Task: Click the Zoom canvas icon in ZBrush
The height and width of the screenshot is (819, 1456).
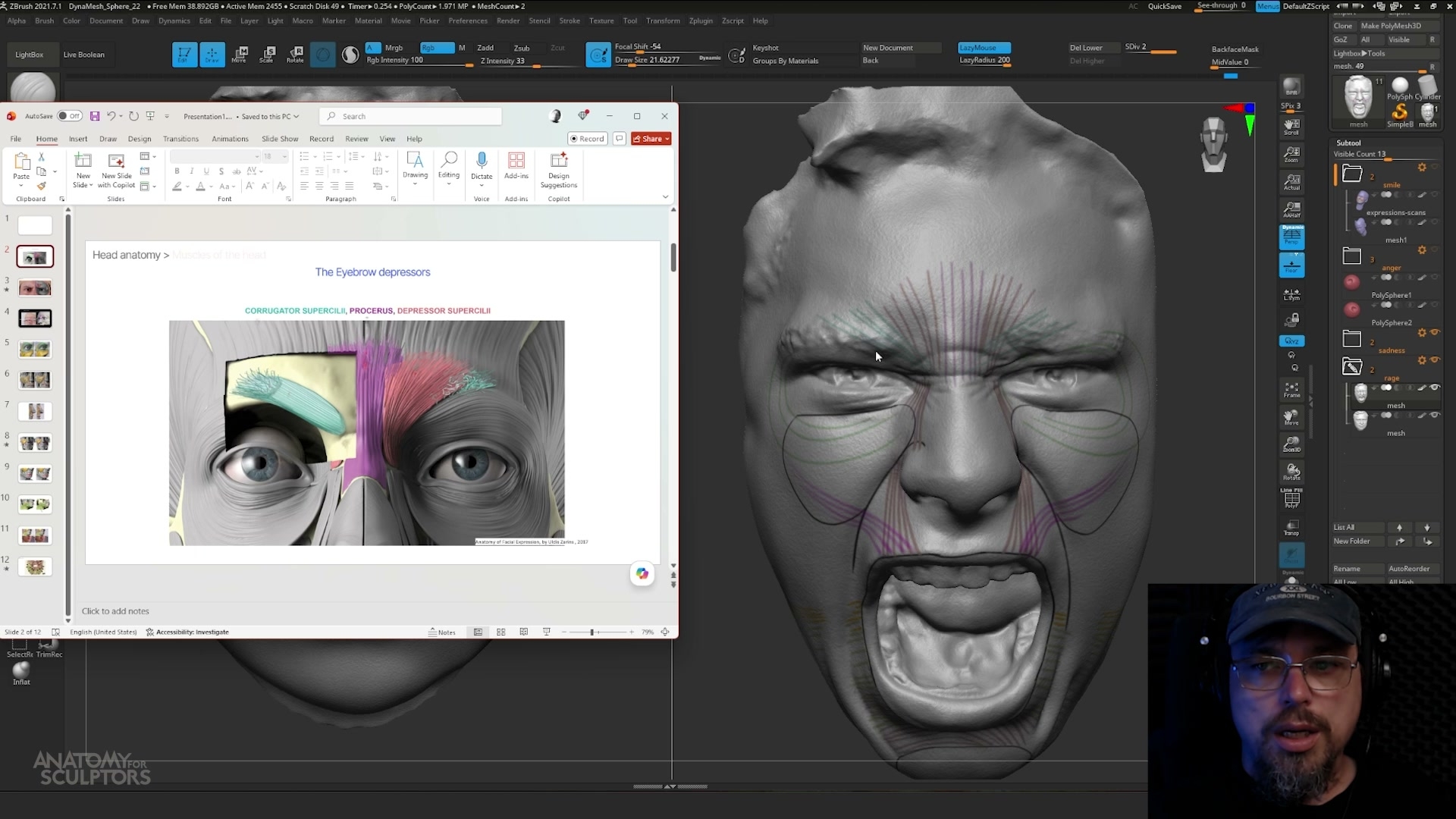Action: click(x=1291, y=155)
